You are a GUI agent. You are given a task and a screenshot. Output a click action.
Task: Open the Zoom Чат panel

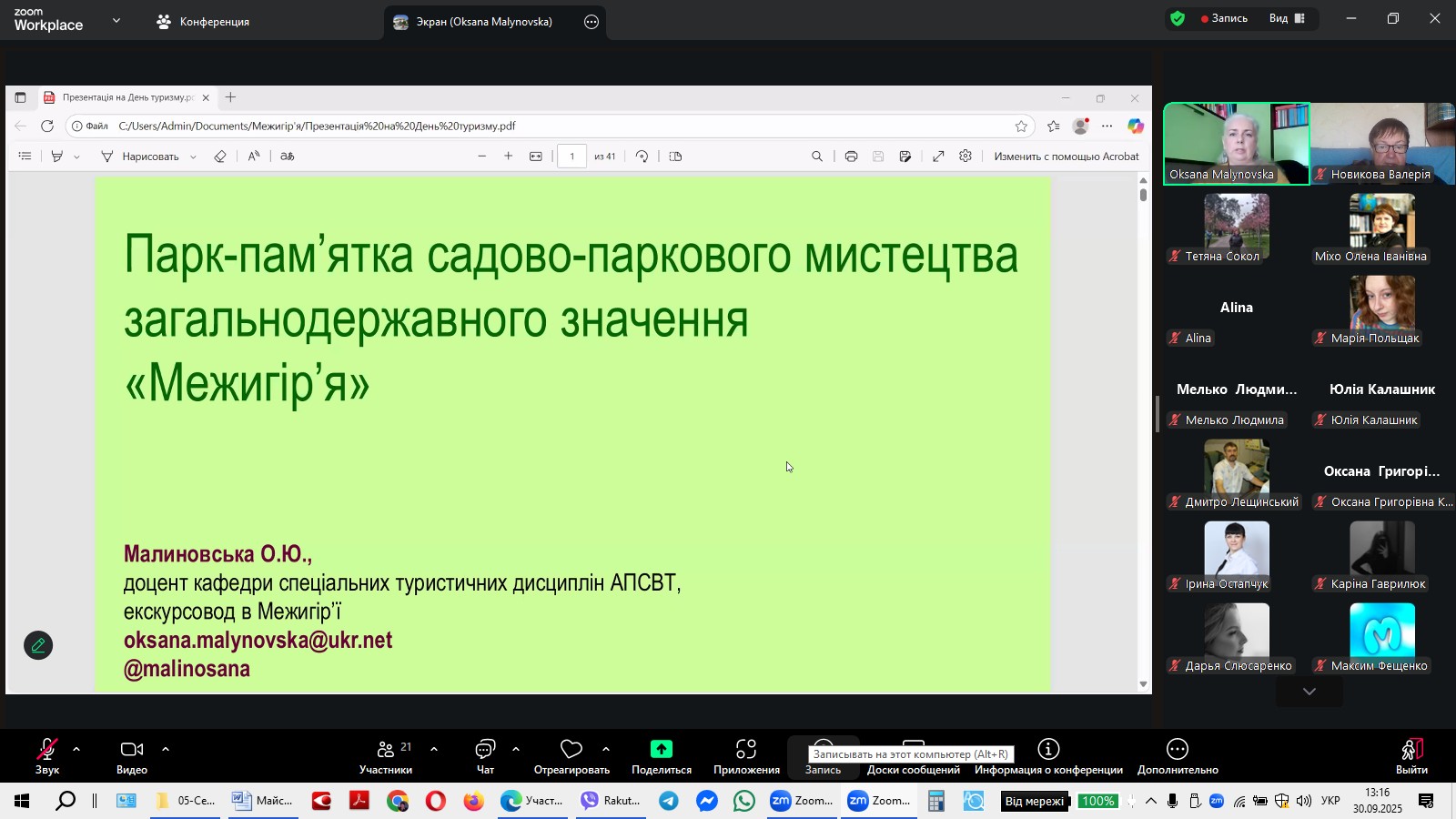pos(484,756)
